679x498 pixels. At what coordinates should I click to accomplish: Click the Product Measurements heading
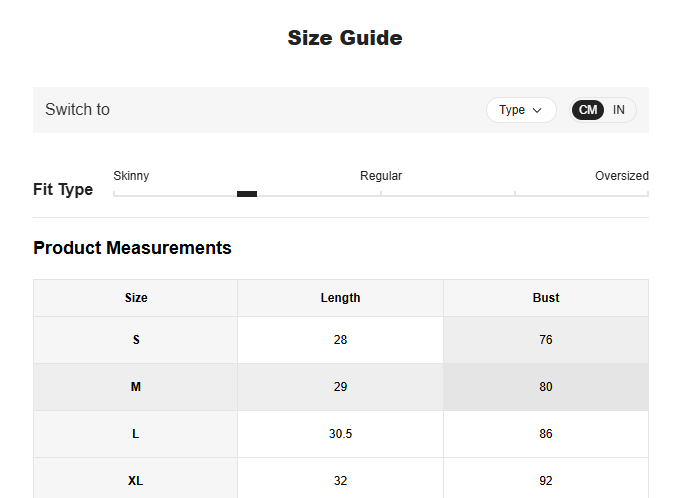coord(132,248)
